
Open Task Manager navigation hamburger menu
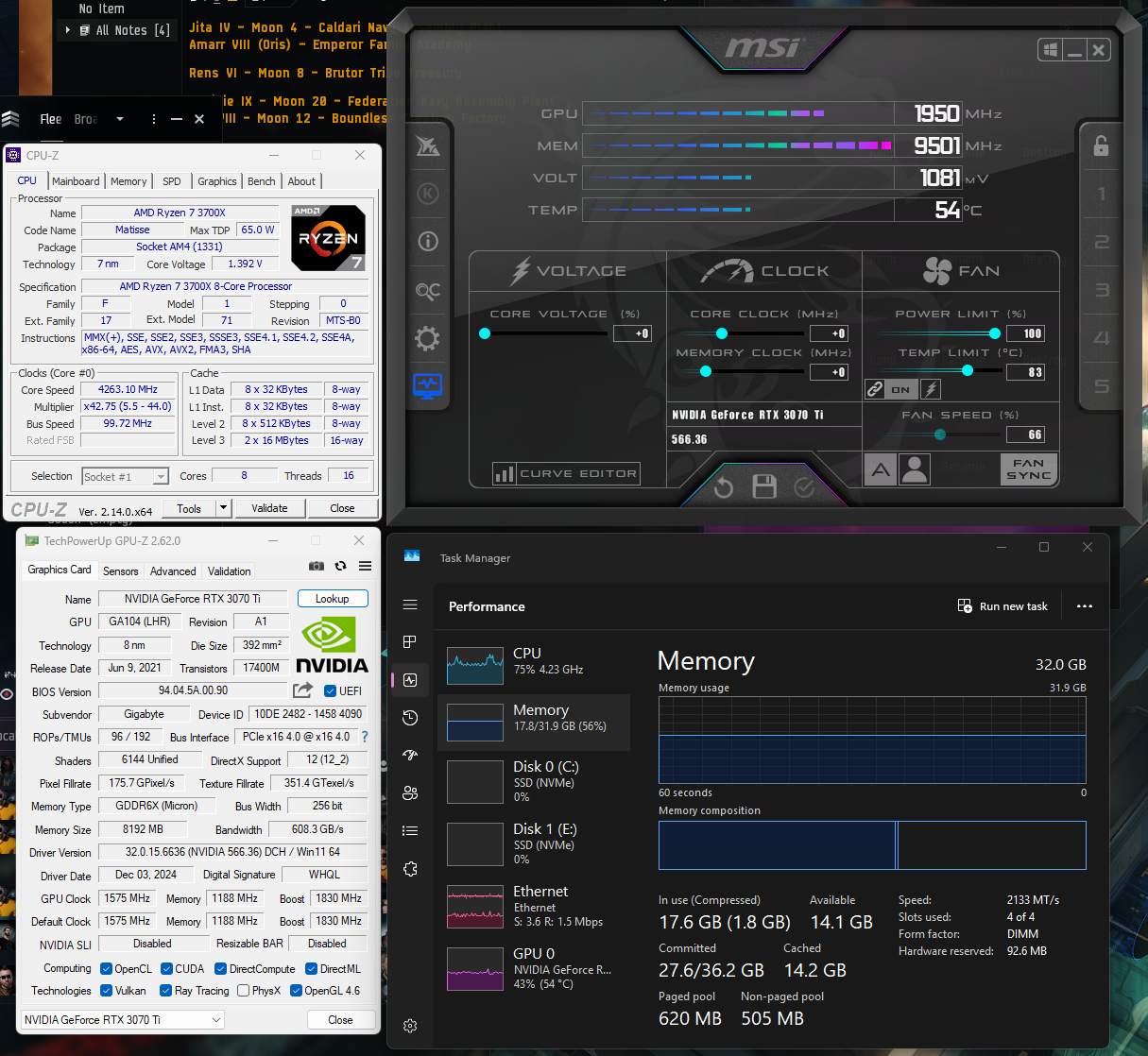pyautogui.click(x=410, y=605)
